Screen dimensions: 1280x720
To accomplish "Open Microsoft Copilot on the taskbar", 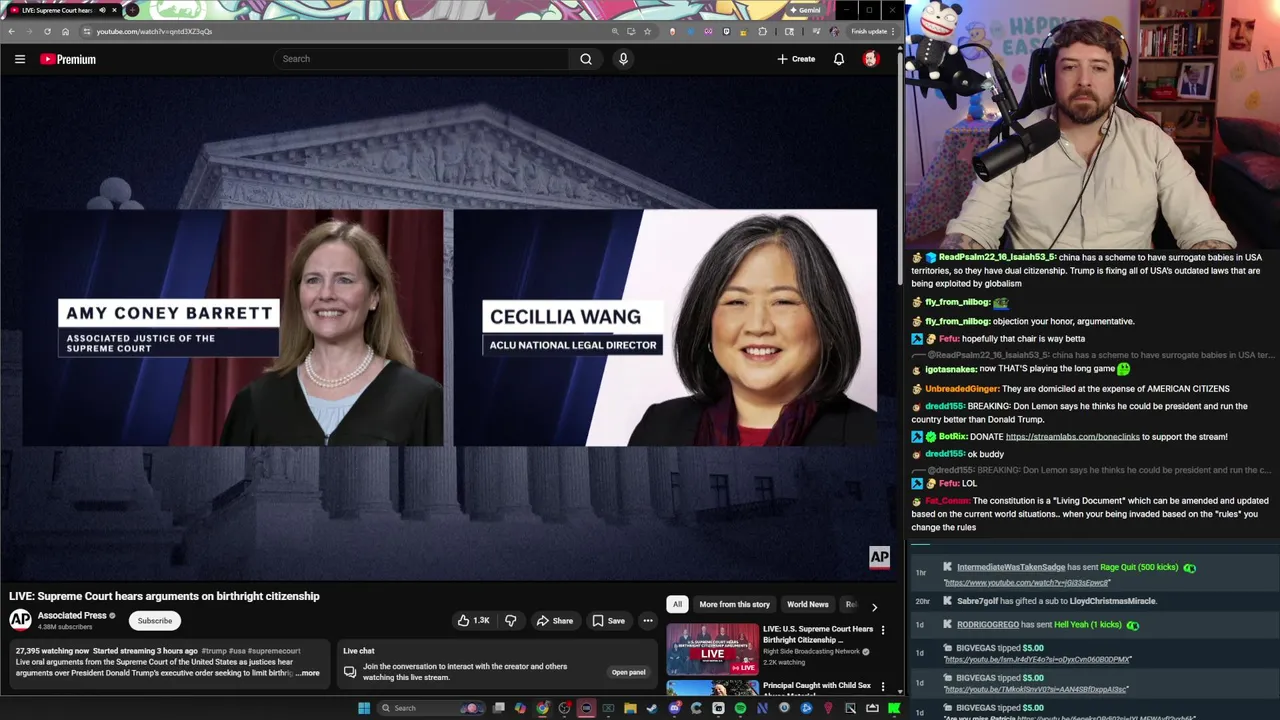I will pos(520,708).
